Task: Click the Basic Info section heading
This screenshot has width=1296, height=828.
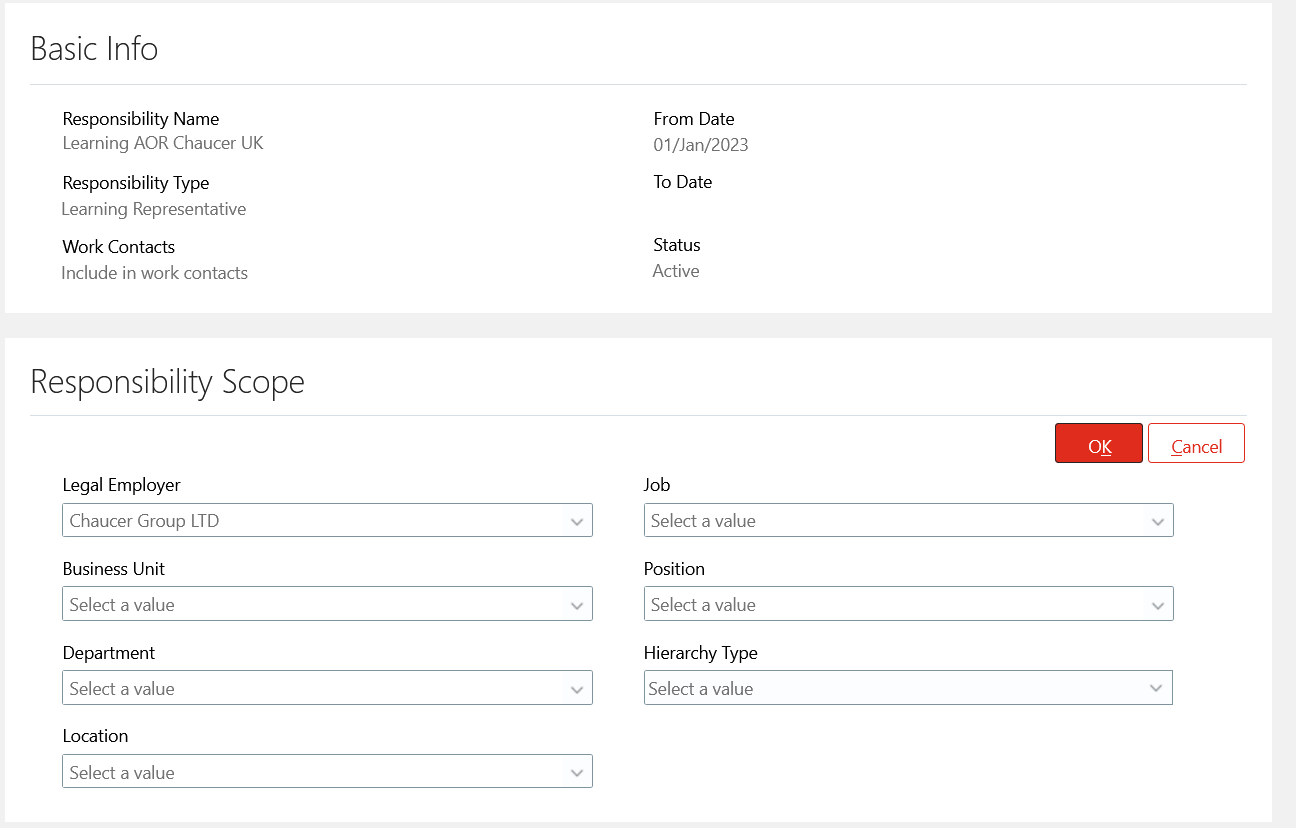Action: (94, 48)
